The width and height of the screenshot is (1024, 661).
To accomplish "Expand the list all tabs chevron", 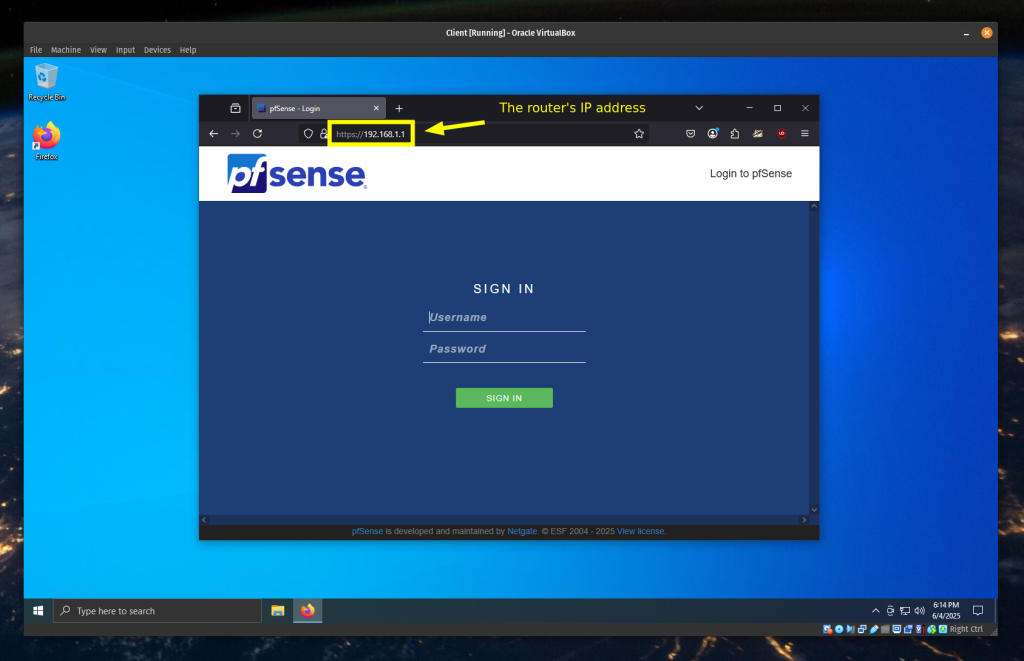I will coord(699,108).
